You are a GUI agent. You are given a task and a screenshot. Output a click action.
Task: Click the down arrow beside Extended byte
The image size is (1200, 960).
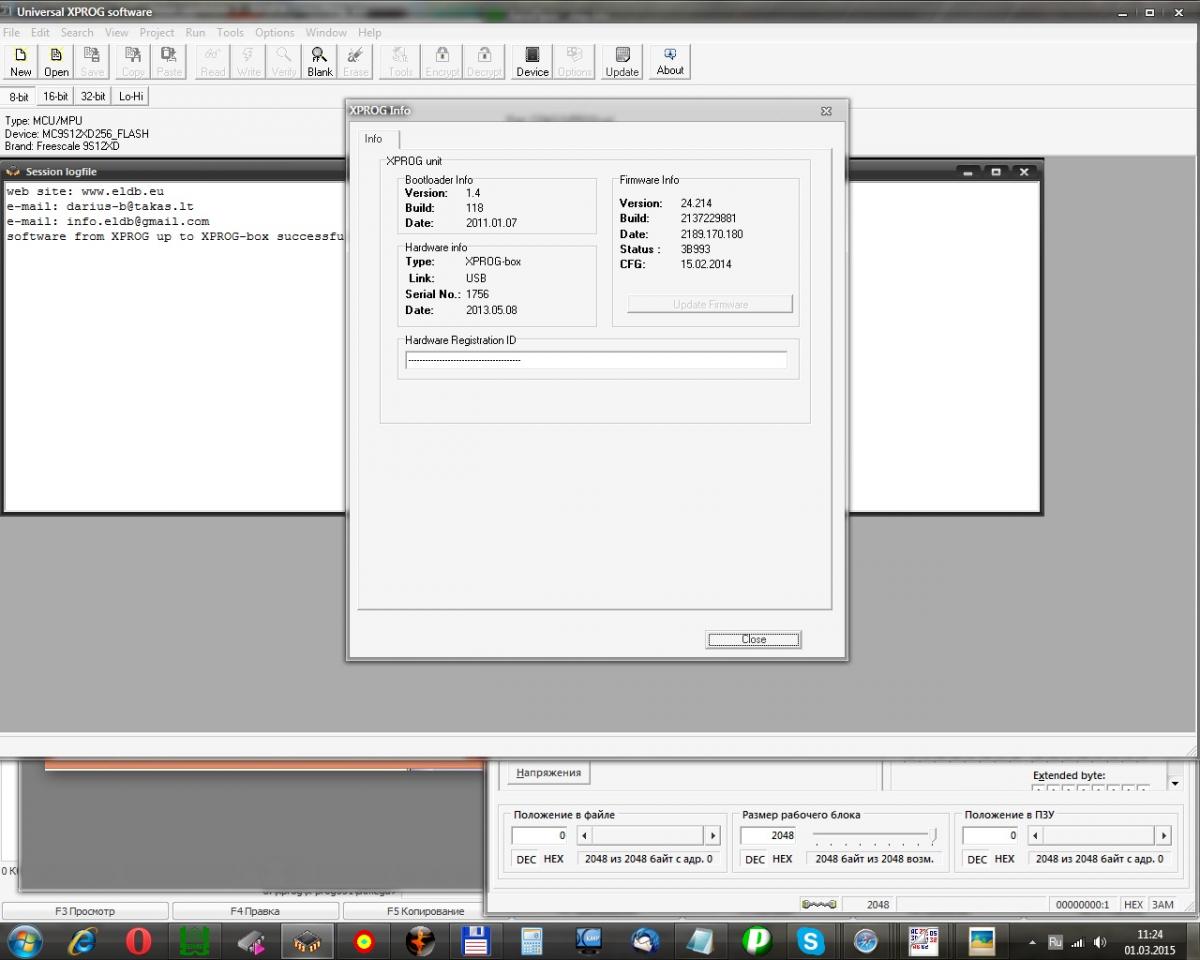point(1175,784)
